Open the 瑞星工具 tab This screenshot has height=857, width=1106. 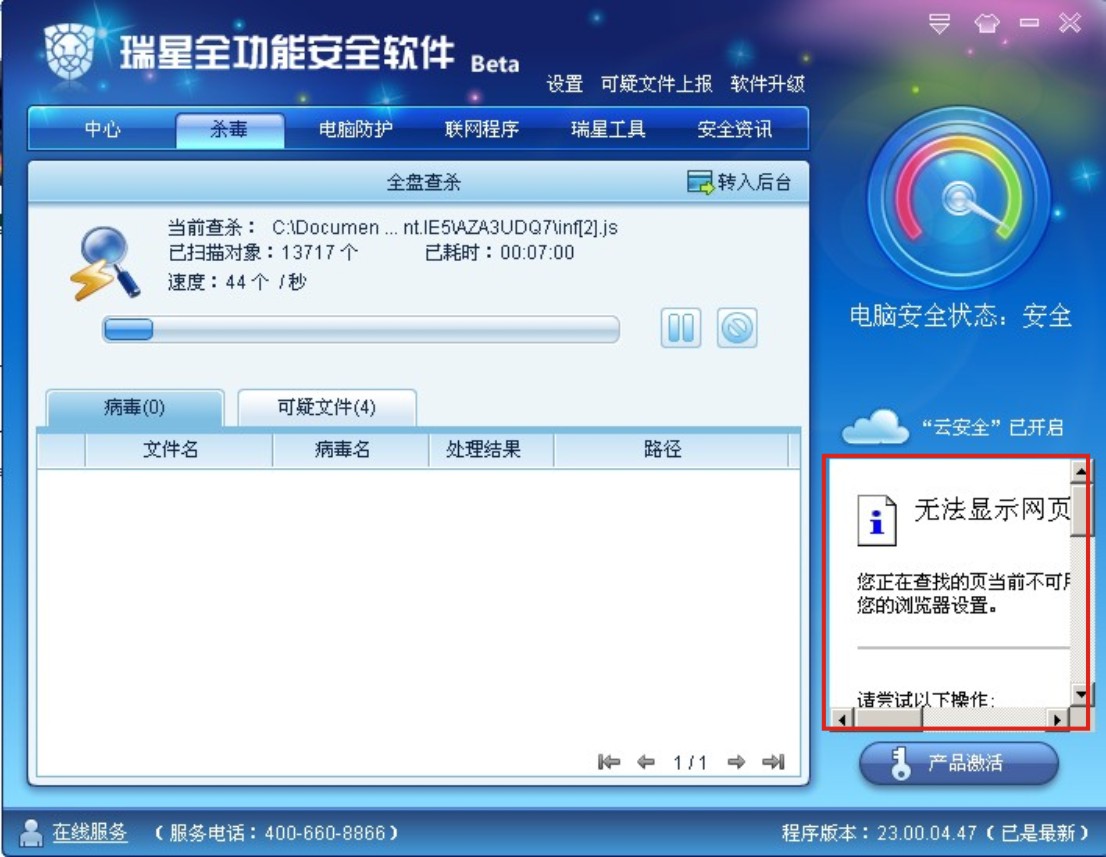tap(608, 129)
